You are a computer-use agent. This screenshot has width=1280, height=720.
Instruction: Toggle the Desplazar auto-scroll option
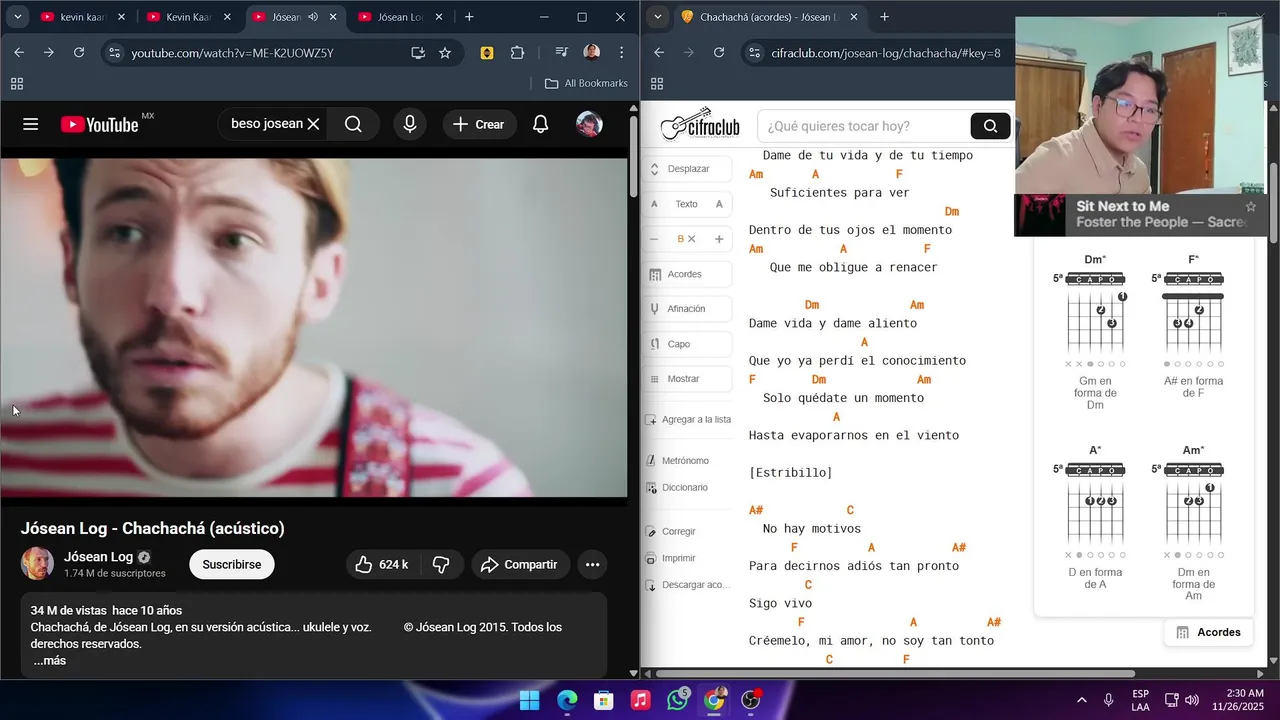[686, 169]
